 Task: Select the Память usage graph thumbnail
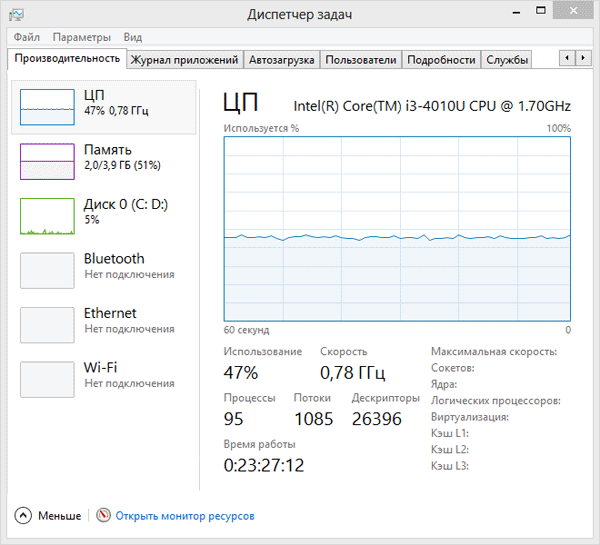pyautogui.click(x=47, y=161)
